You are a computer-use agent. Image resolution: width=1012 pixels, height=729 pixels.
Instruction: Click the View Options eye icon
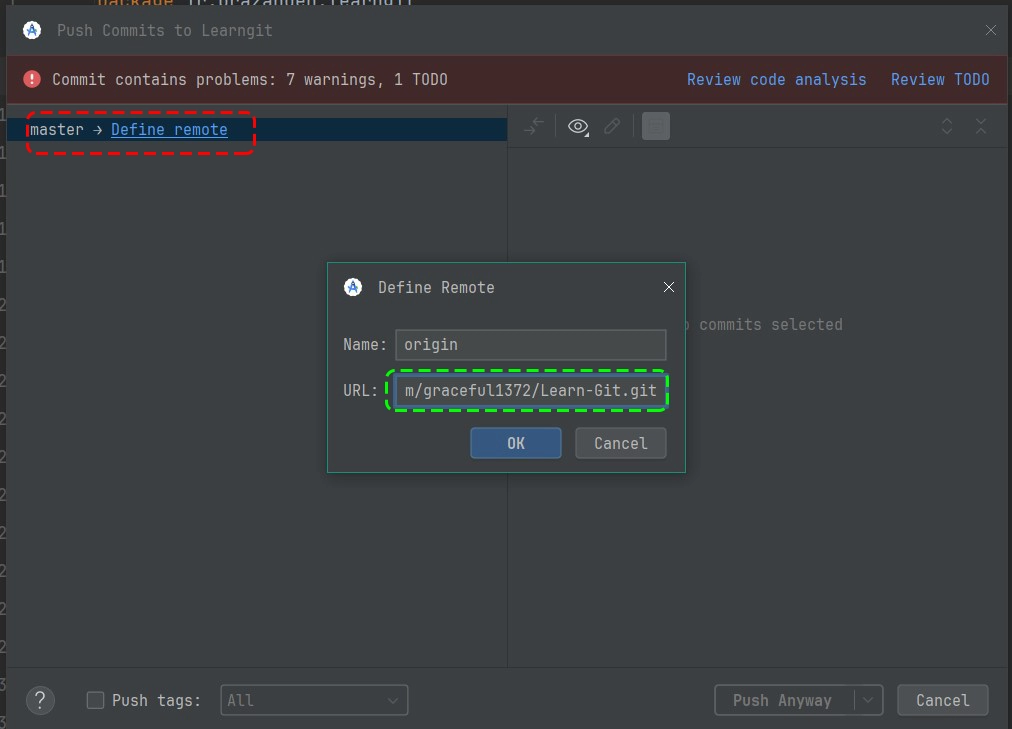[578, 126]
